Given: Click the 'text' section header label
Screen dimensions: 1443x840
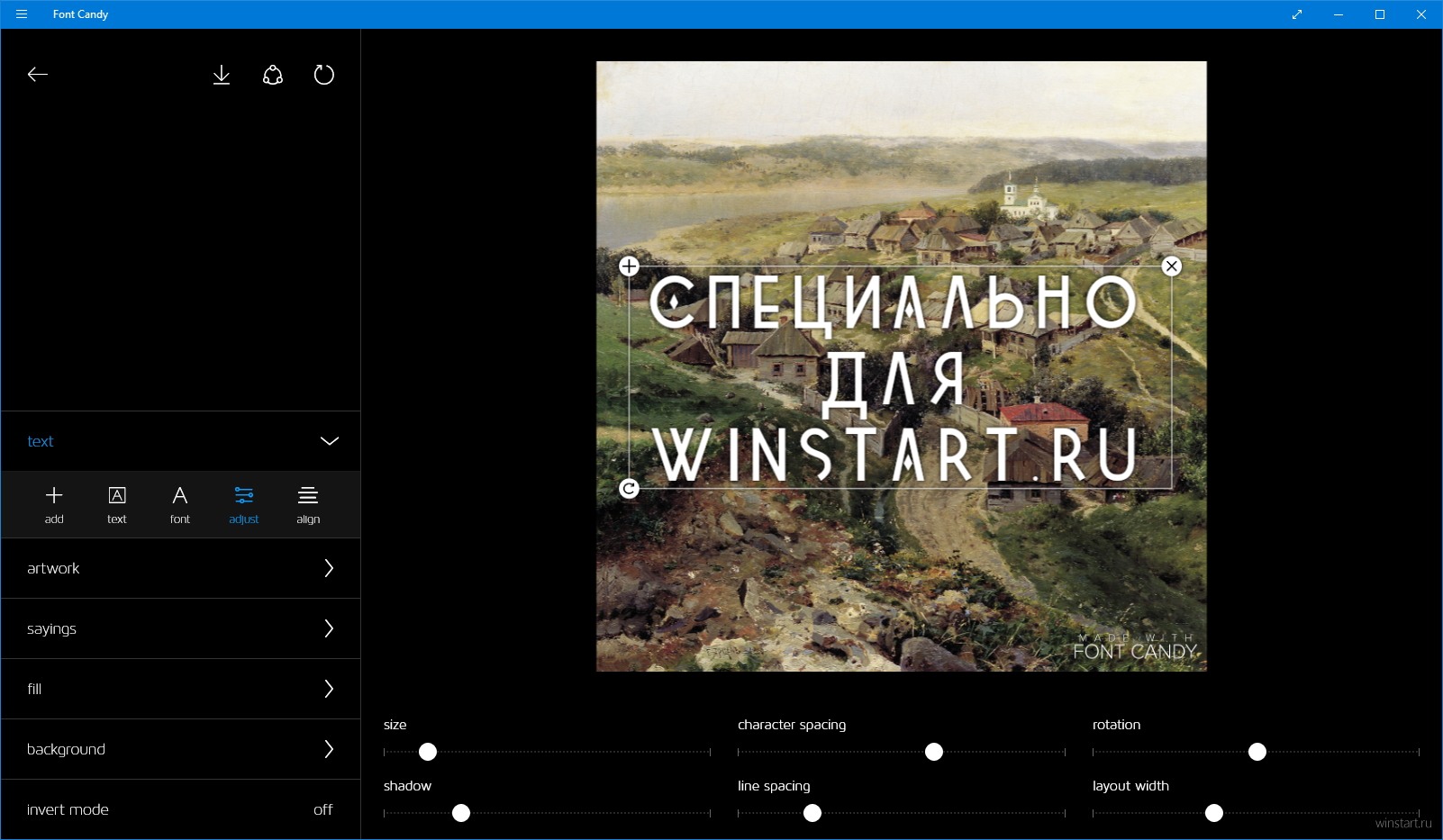Looking at the screenshot, I should pyautogui.click(x=41, y=441).
